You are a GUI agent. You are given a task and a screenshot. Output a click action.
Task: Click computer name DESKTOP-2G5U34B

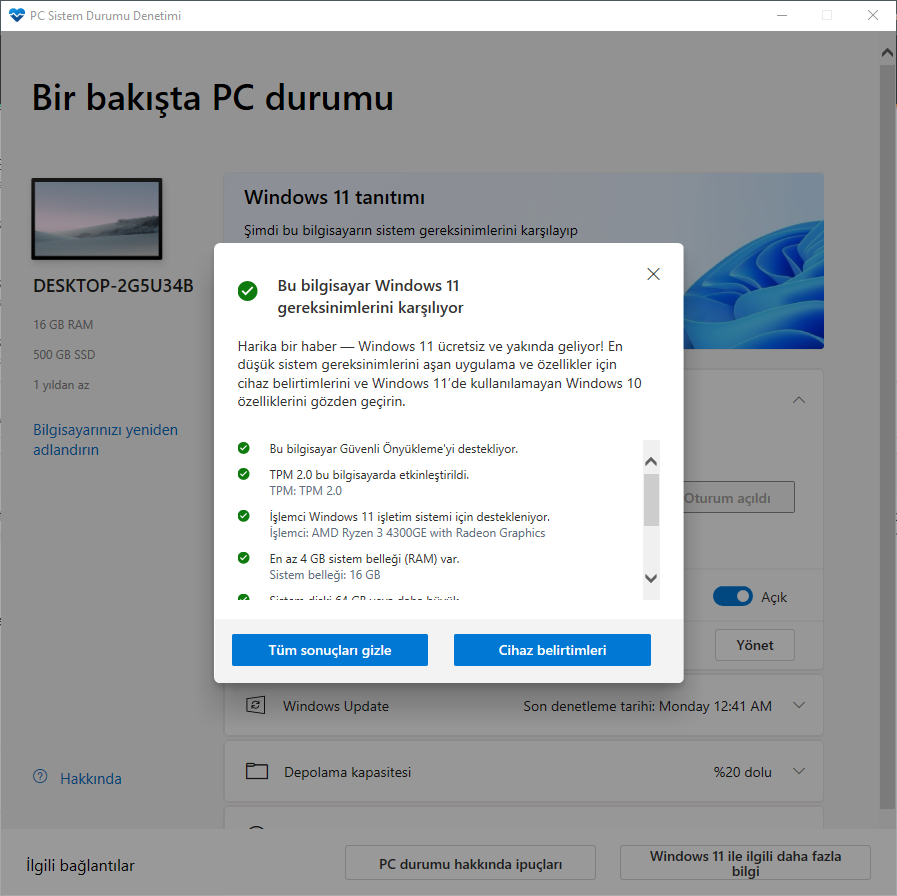113,286
